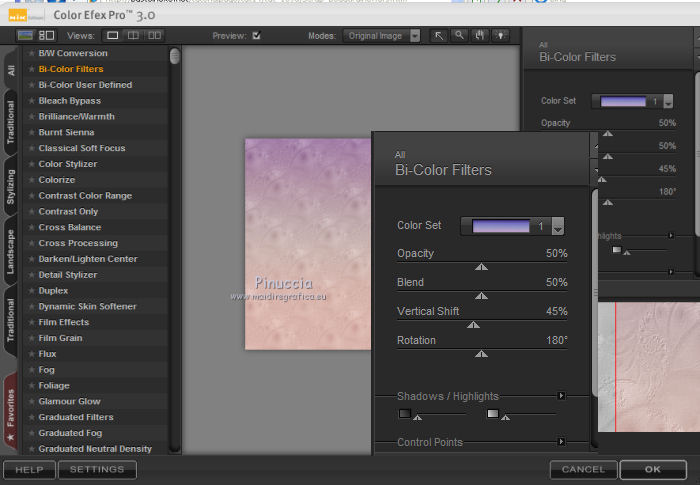Star the B/W Conversion filter

[32, 53]
